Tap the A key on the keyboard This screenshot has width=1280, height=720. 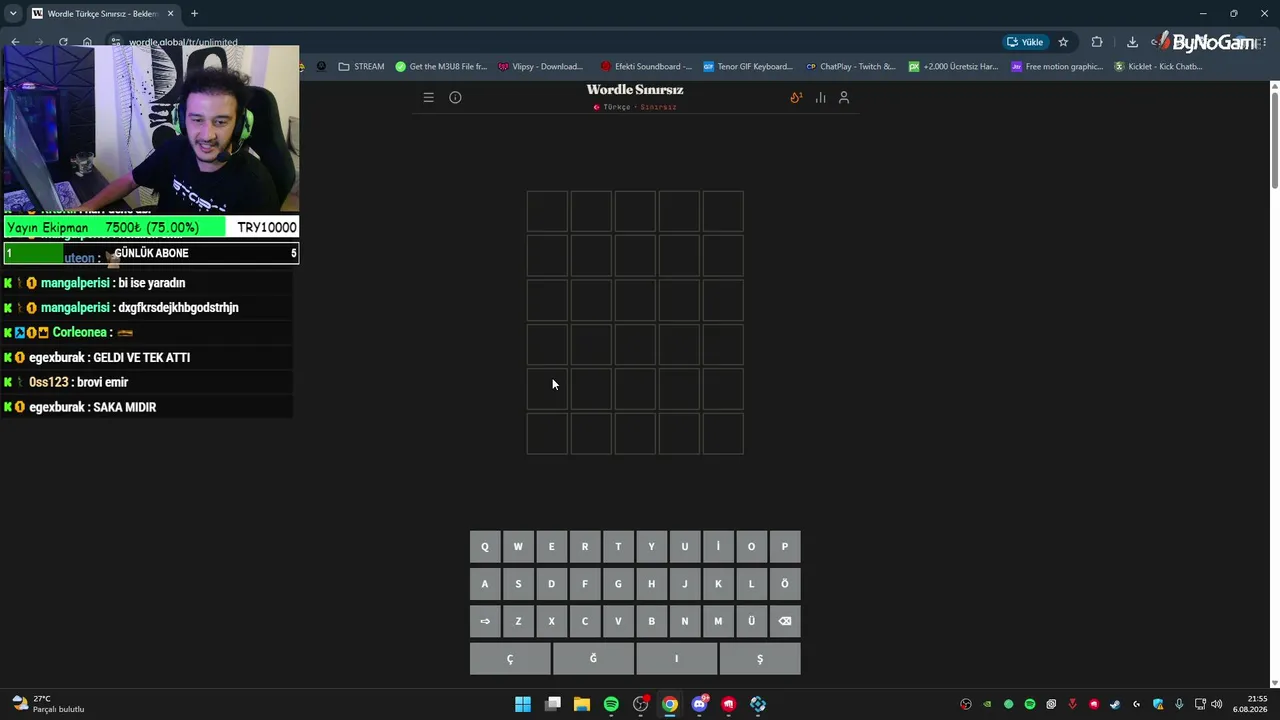click(485, 584)
